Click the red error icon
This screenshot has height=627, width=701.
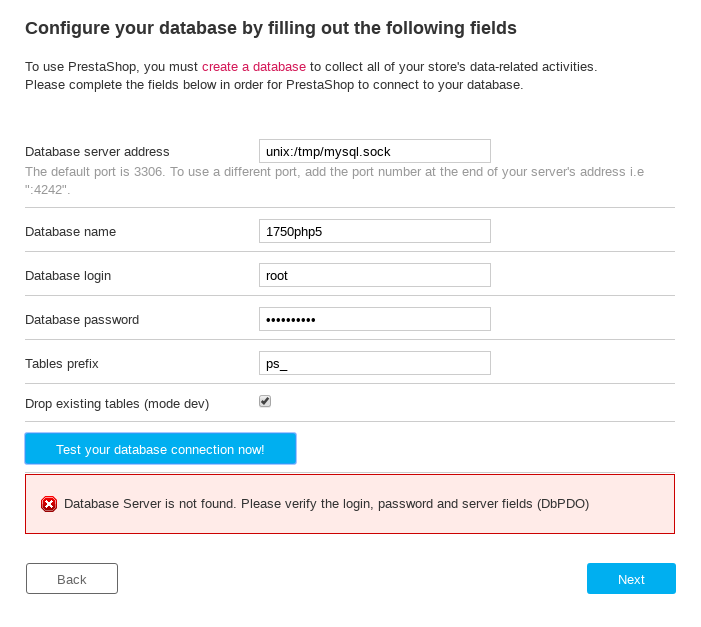[49, 504]
